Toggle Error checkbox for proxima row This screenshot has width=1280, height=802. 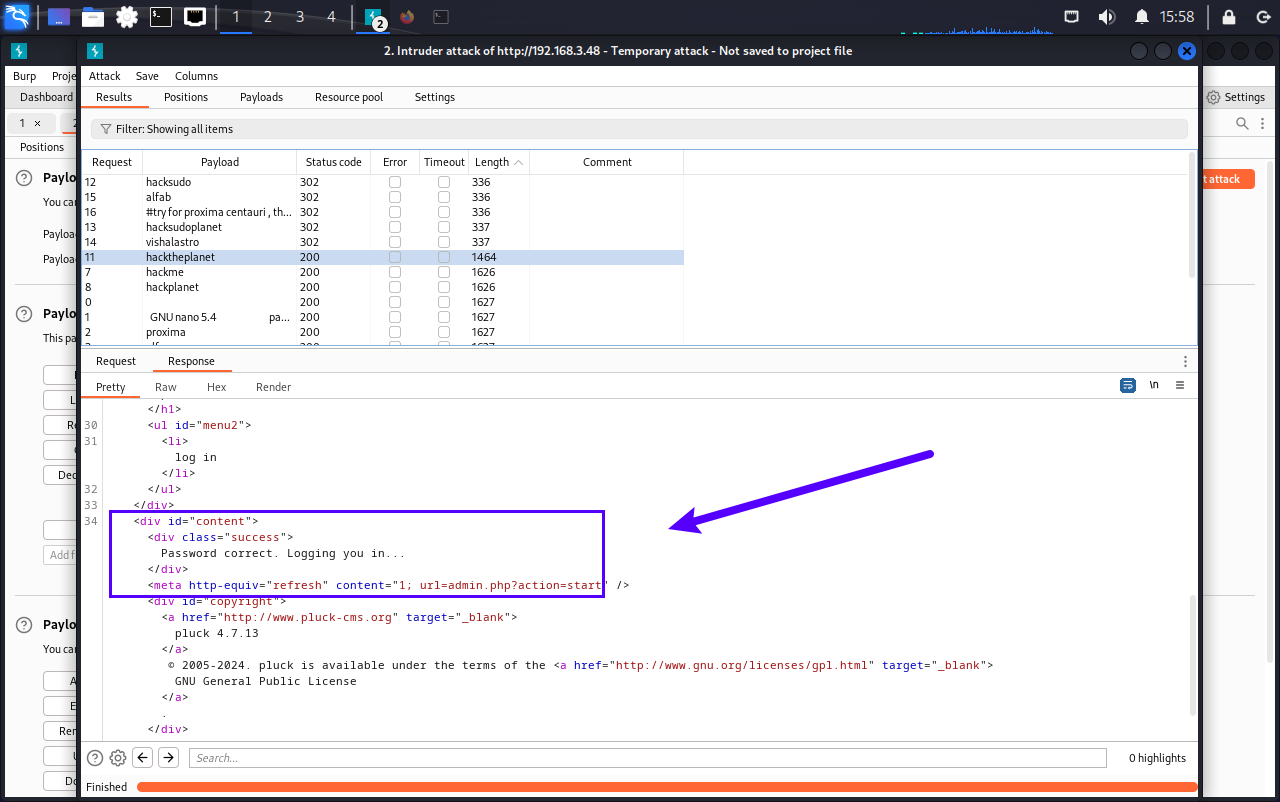point(395,332)
